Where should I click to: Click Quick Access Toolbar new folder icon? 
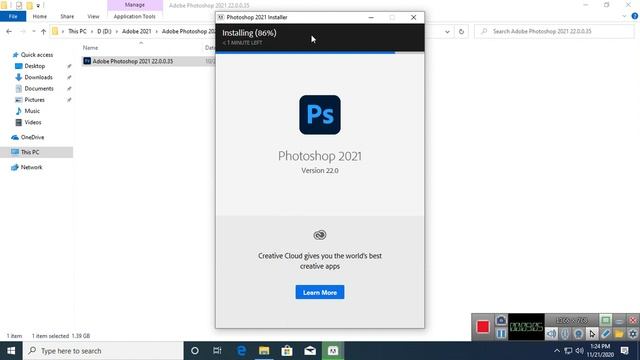click(x=29, y=5)
